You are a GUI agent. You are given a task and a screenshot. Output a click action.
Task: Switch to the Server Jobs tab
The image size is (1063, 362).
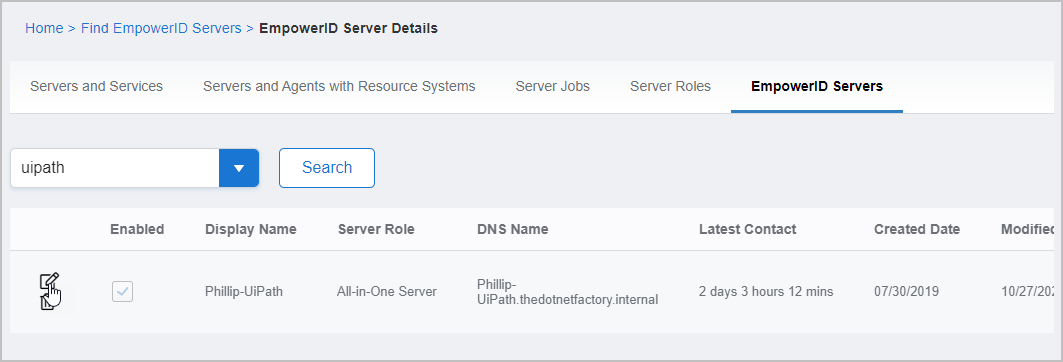[553, 87]
